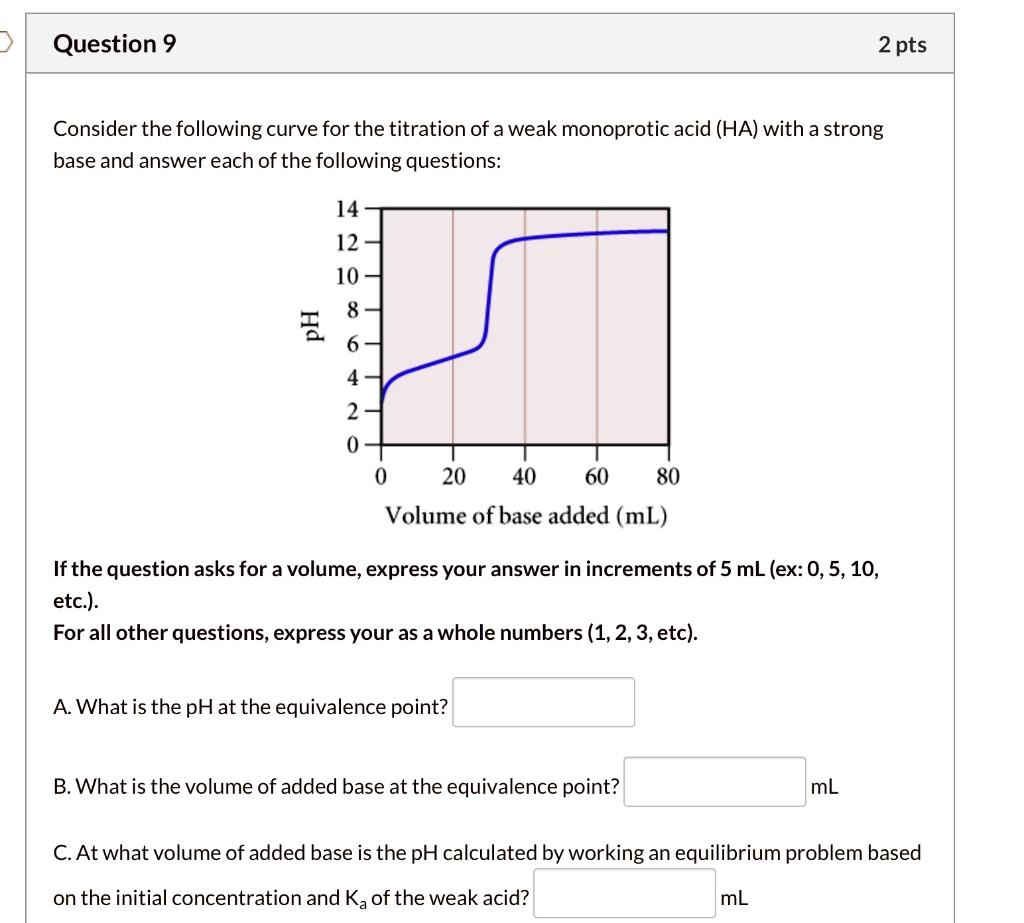Click inside the pH equivalence point answer box
Screen dimensions: 1024x923
click(x=543, y=702)
